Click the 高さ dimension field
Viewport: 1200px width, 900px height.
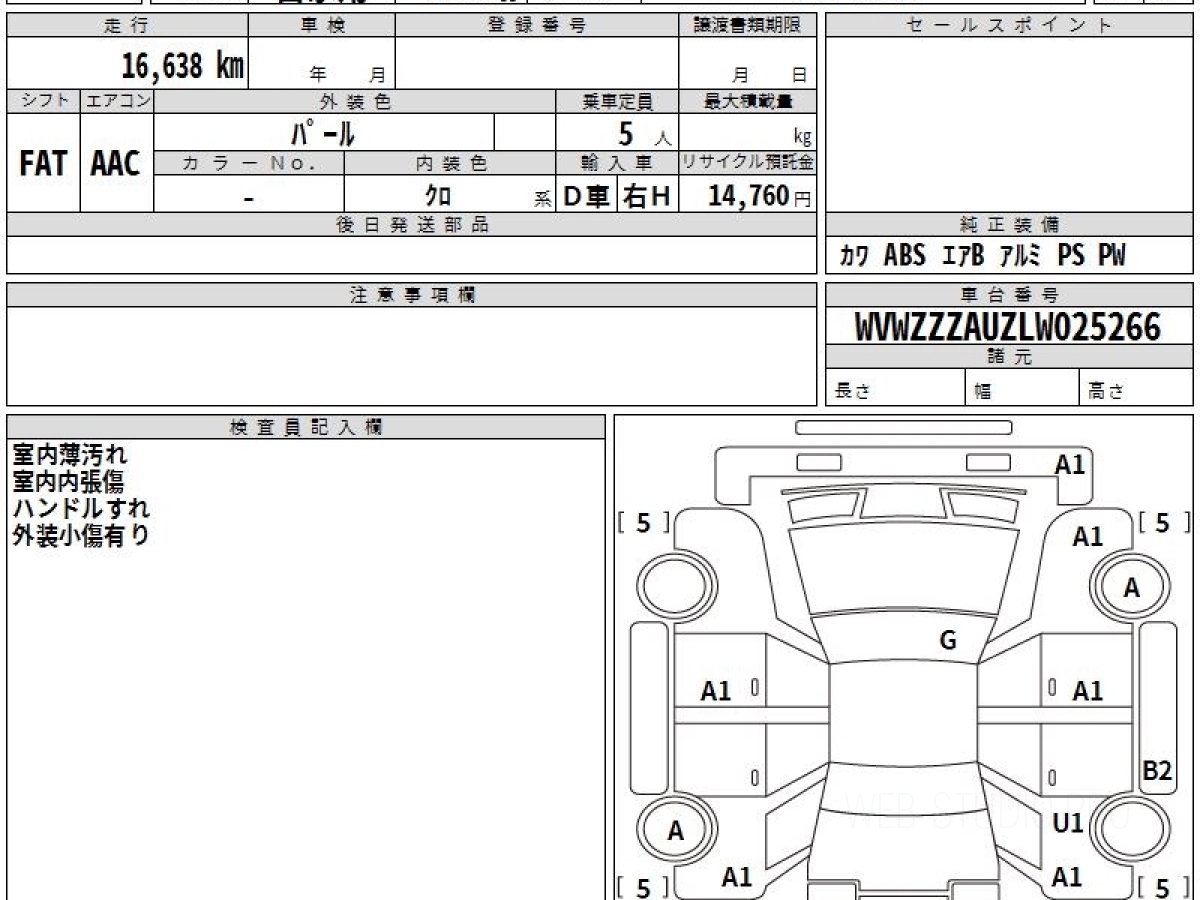[x=1137, y=388]
